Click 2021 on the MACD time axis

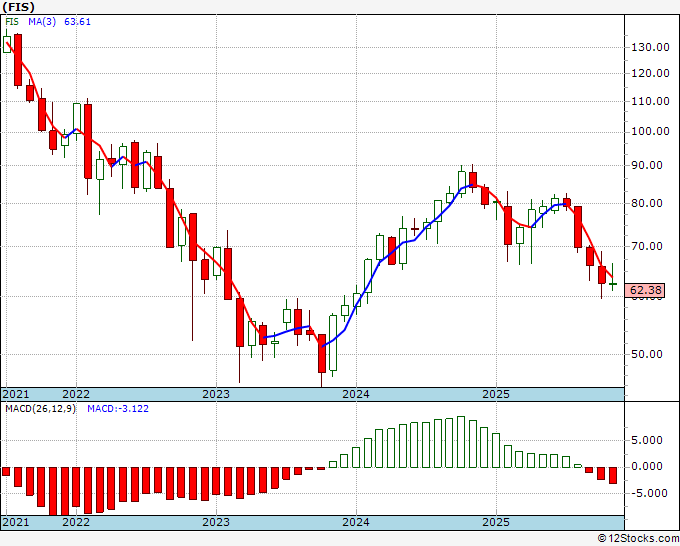[16, 522]
